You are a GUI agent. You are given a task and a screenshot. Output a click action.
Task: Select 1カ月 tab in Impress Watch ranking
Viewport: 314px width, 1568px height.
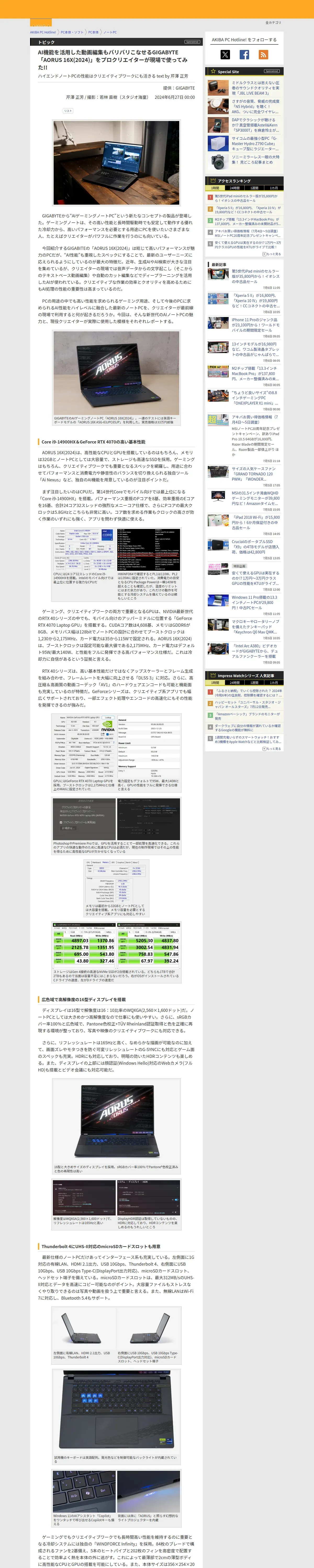(x=274, y=683)
